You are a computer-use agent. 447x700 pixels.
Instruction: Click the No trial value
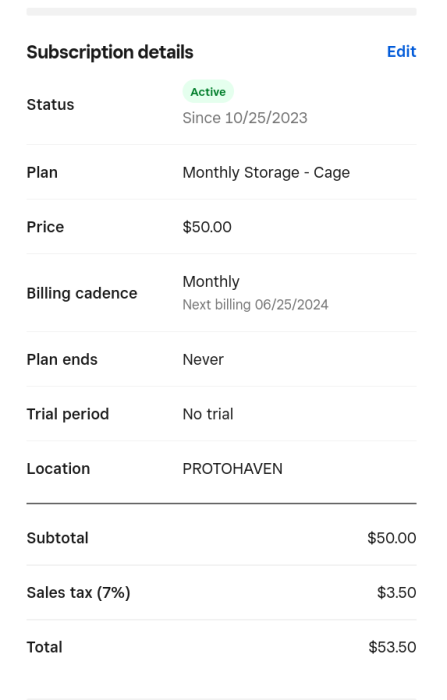click(208, 414)
